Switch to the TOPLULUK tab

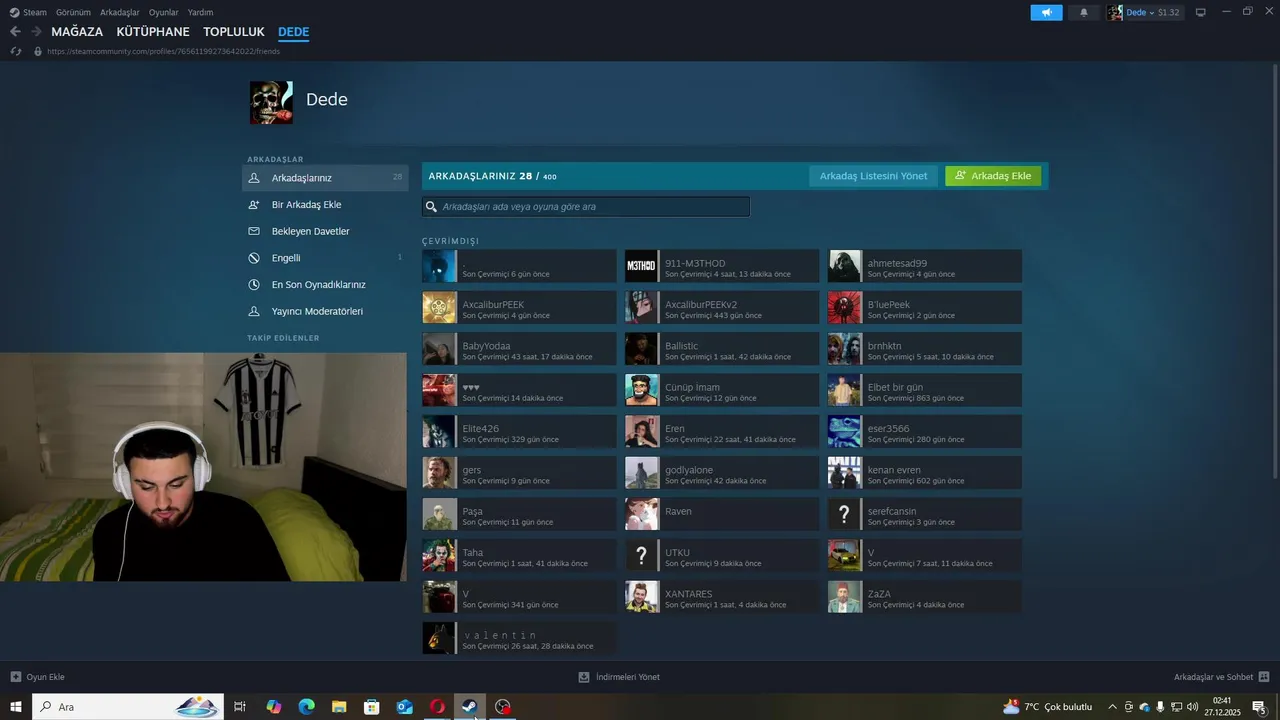coord(234,32)
